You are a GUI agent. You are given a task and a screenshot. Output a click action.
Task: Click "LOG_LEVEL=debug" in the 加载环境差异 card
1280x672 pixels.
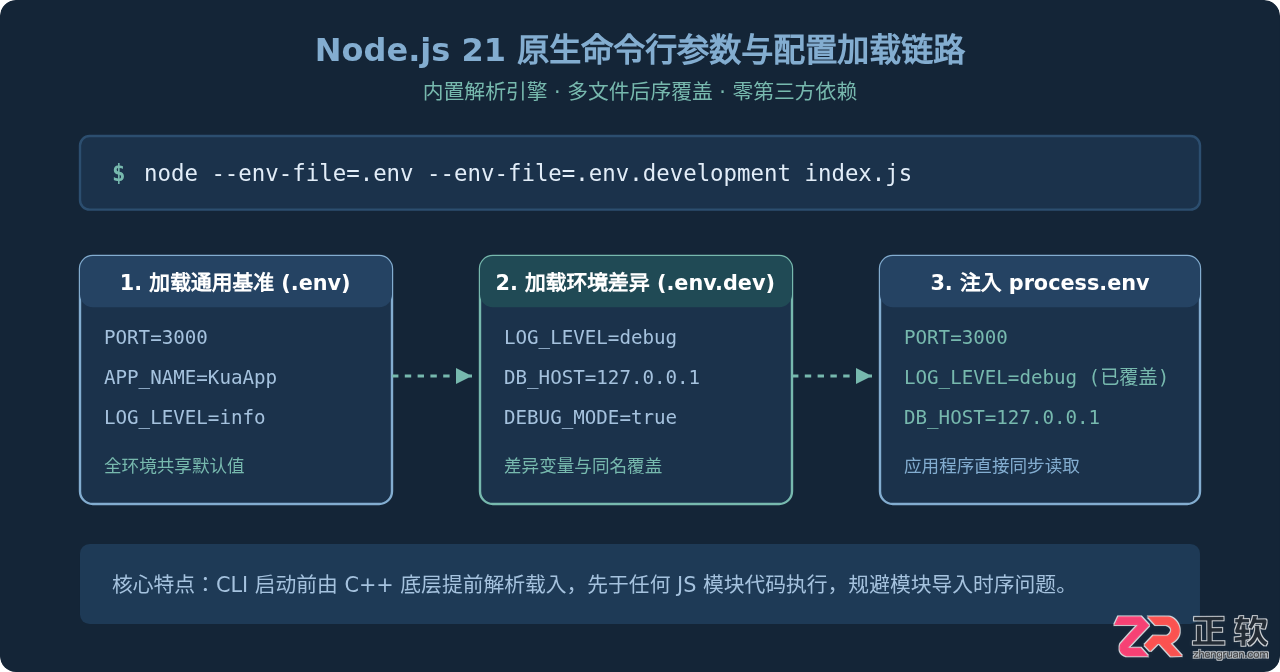coord(590,337)
